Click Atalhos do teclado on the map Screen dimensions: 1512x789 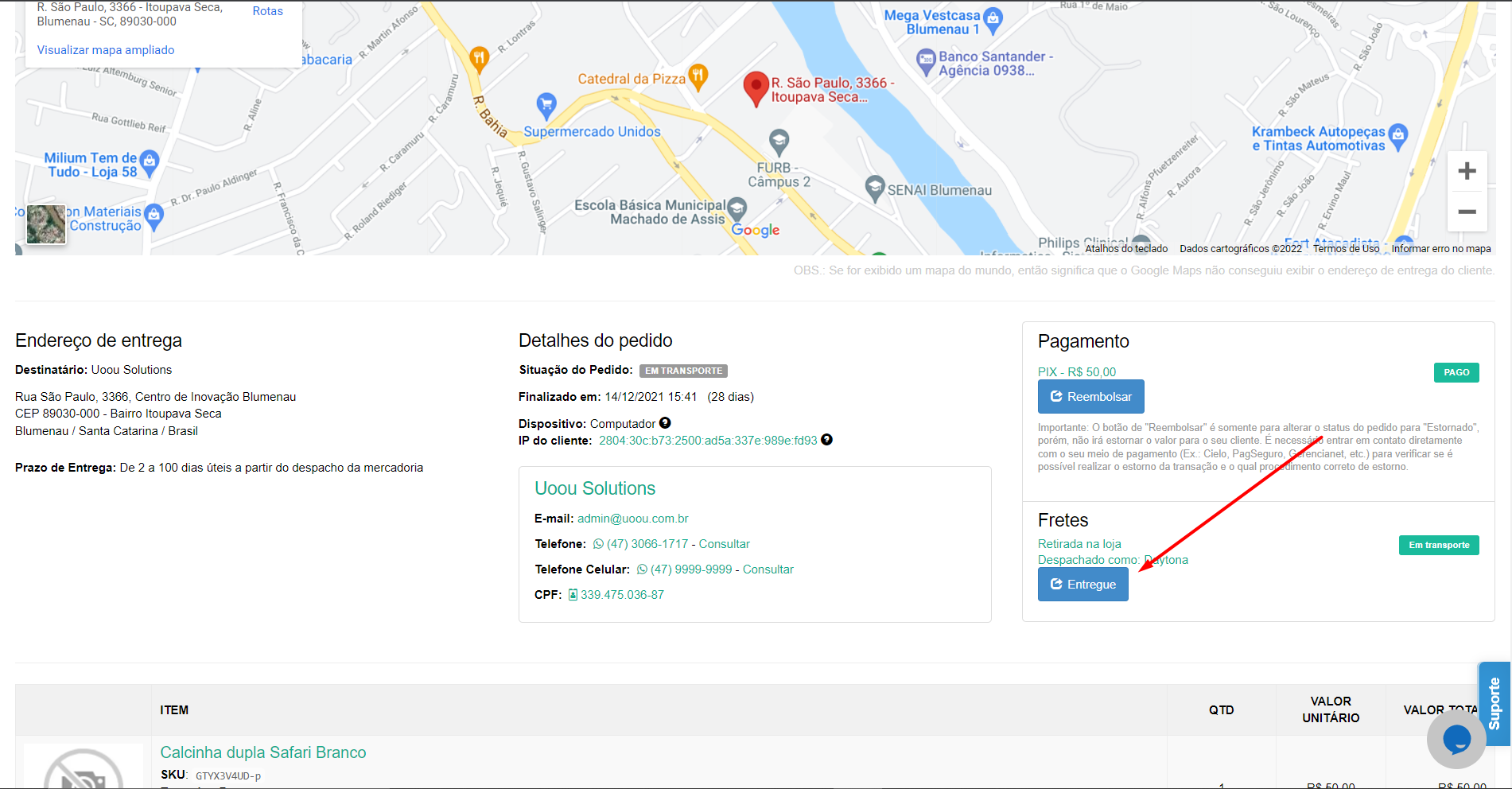pos(1126,249)
